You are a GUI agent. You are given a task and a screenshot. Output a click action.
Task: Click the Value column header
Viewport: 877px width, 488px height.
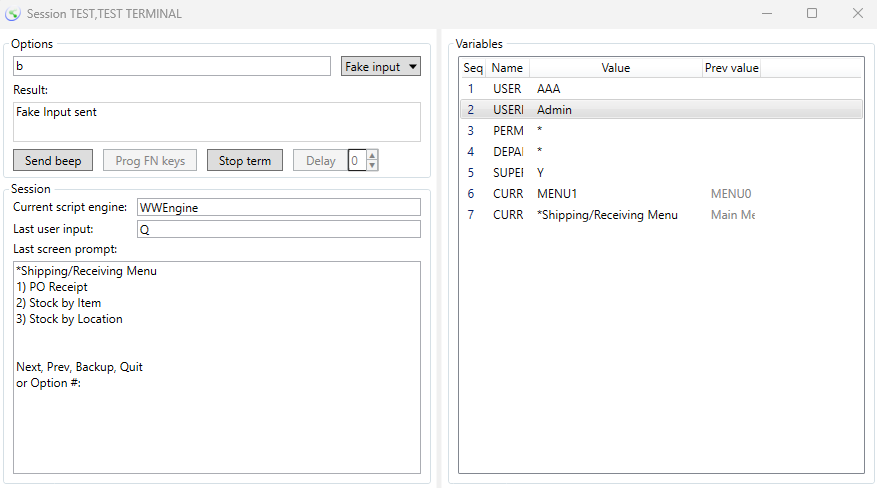[x=615, y=68]
